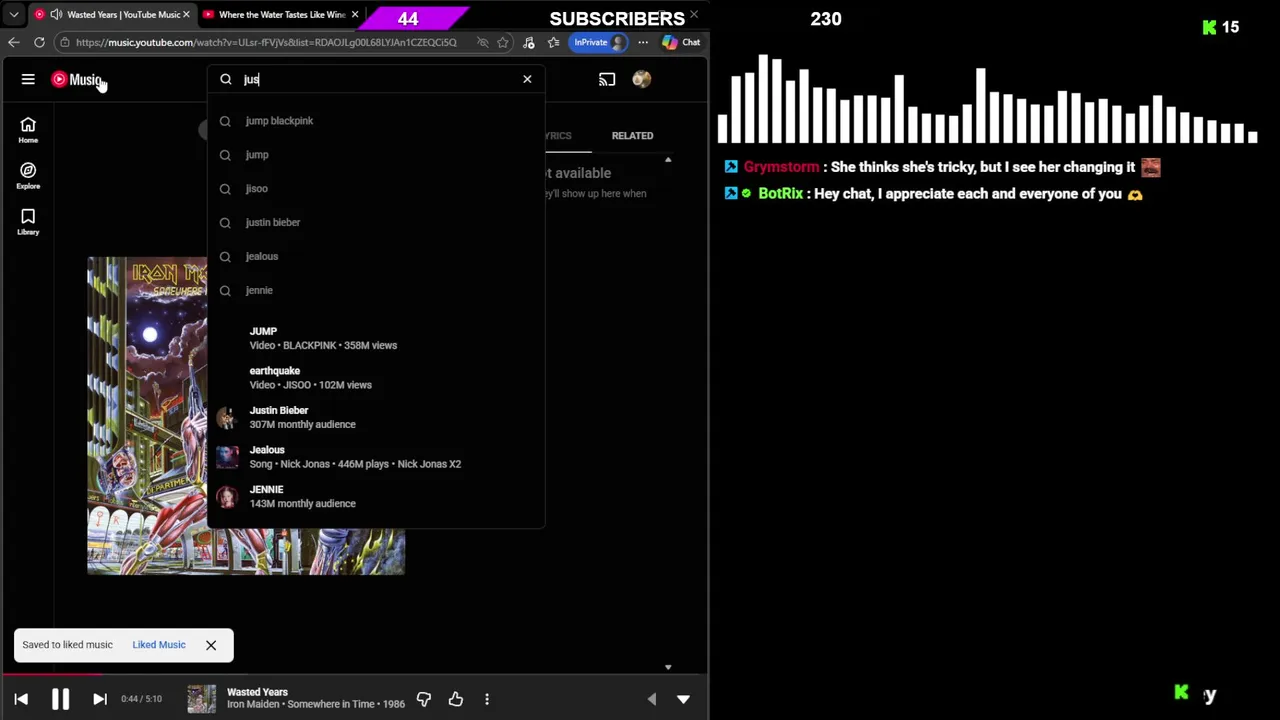This screenshot has height=720, width=1280.
Task: Open the Liked Music link
Action: [x=159, y=645]
